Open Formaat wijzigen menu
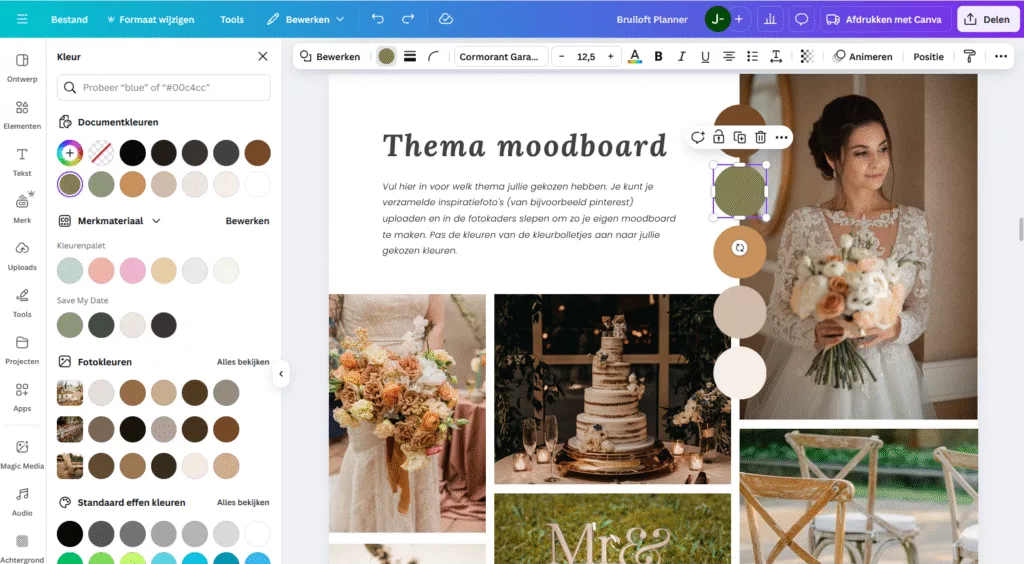 (151, 20)
